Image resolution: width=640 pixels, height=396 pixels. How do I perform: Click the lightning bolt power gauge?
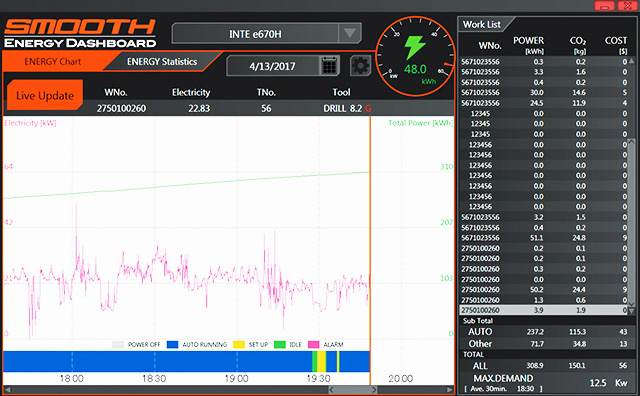[x=415, y=57]
